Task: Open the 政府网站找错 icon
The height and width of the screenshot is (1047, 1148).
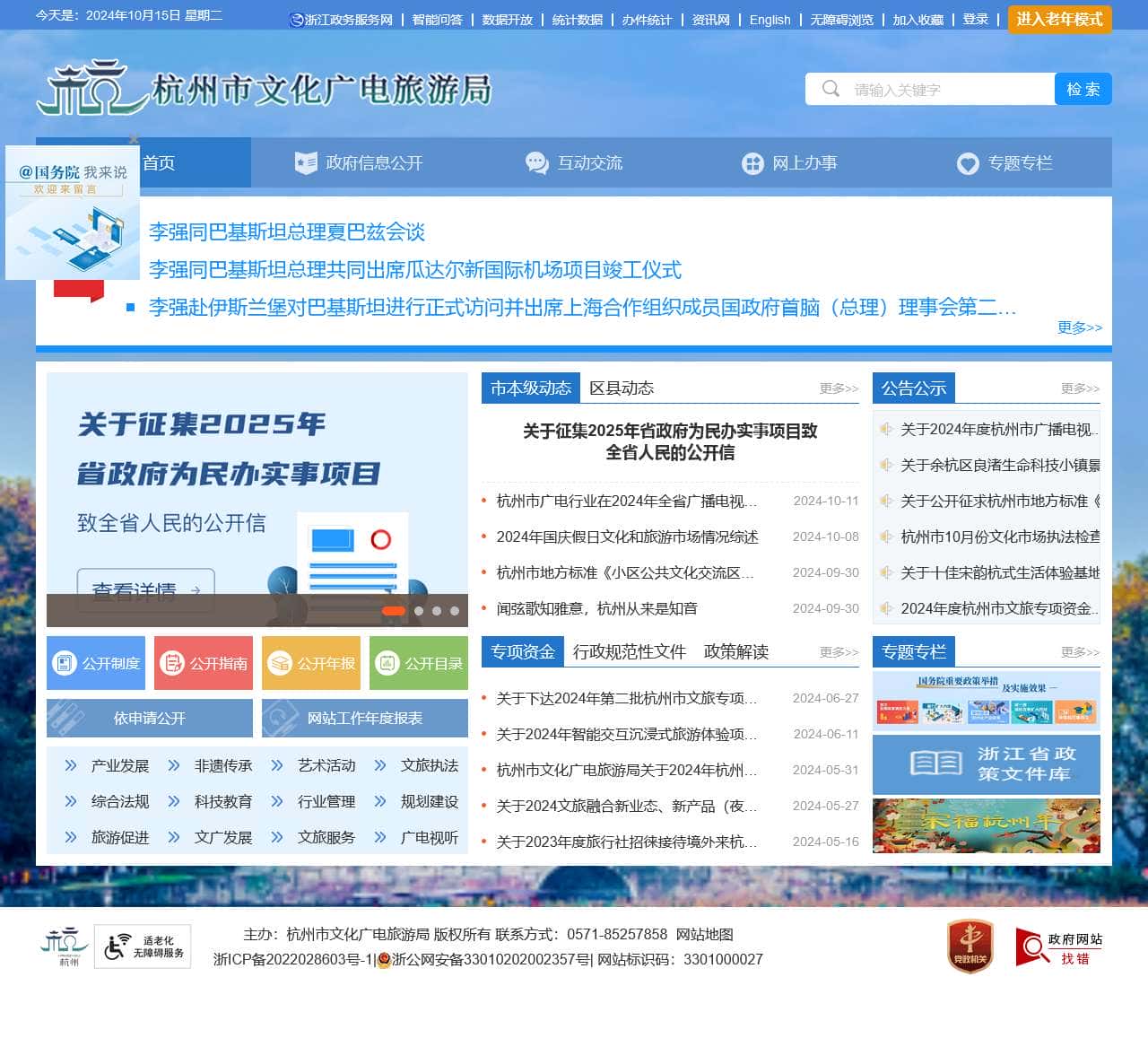Action: (x=1059, y=947)
